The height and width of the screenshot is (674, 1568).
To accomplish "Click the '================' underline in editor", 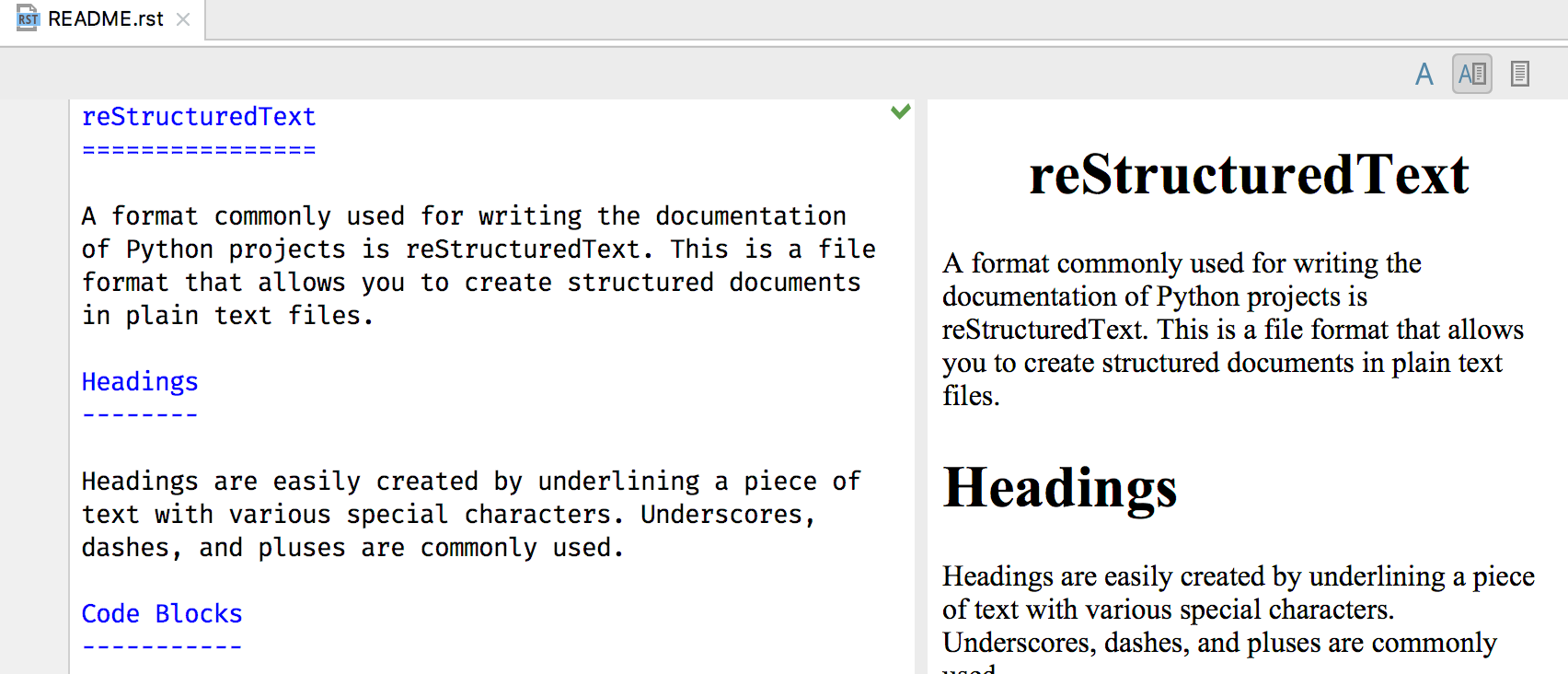I will tap(199, 149).
